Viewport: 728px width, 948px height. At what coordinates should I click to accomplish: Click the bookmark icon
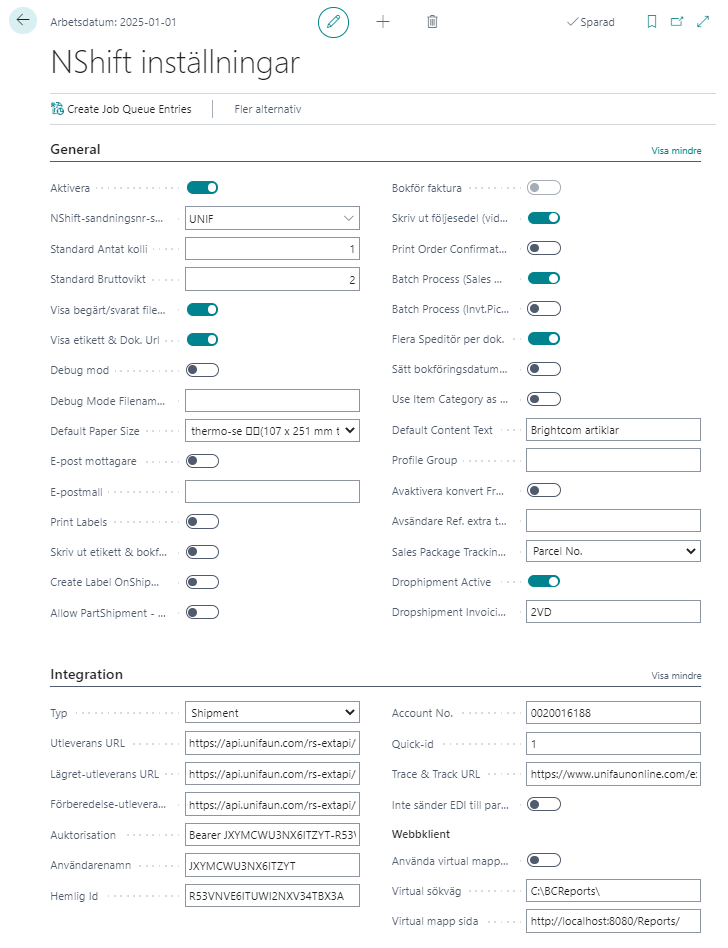click(652, 21)
